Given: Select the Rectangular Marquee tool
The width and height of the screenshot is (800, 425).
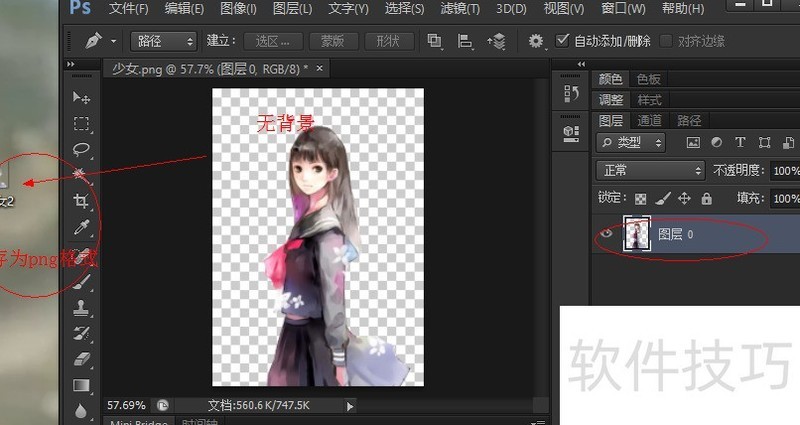Looking at the screenshot, I should coord(82,124).
